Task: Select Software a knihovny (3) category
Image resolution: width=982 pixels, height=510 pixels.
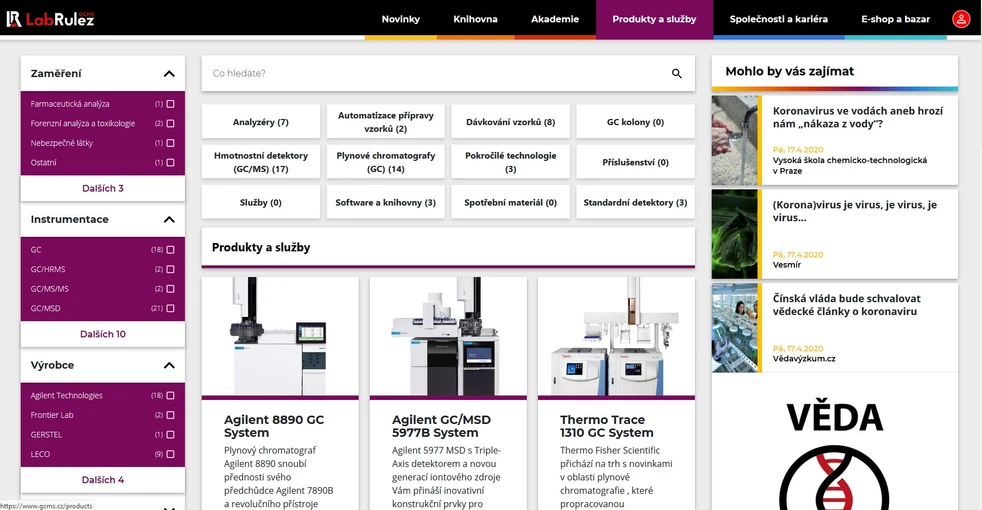Action: coord(386,202)
